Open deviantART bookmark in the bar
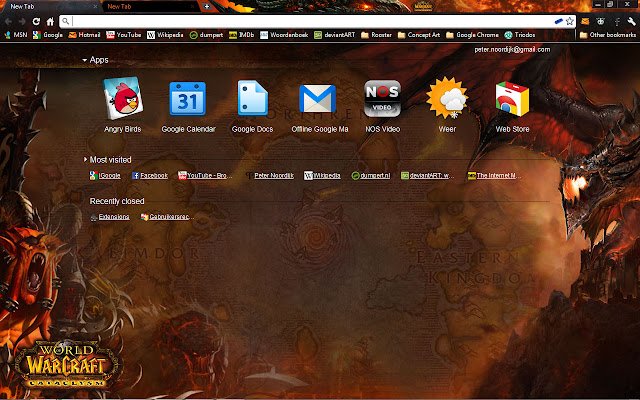The image size is (640, 400). [335, 35]
